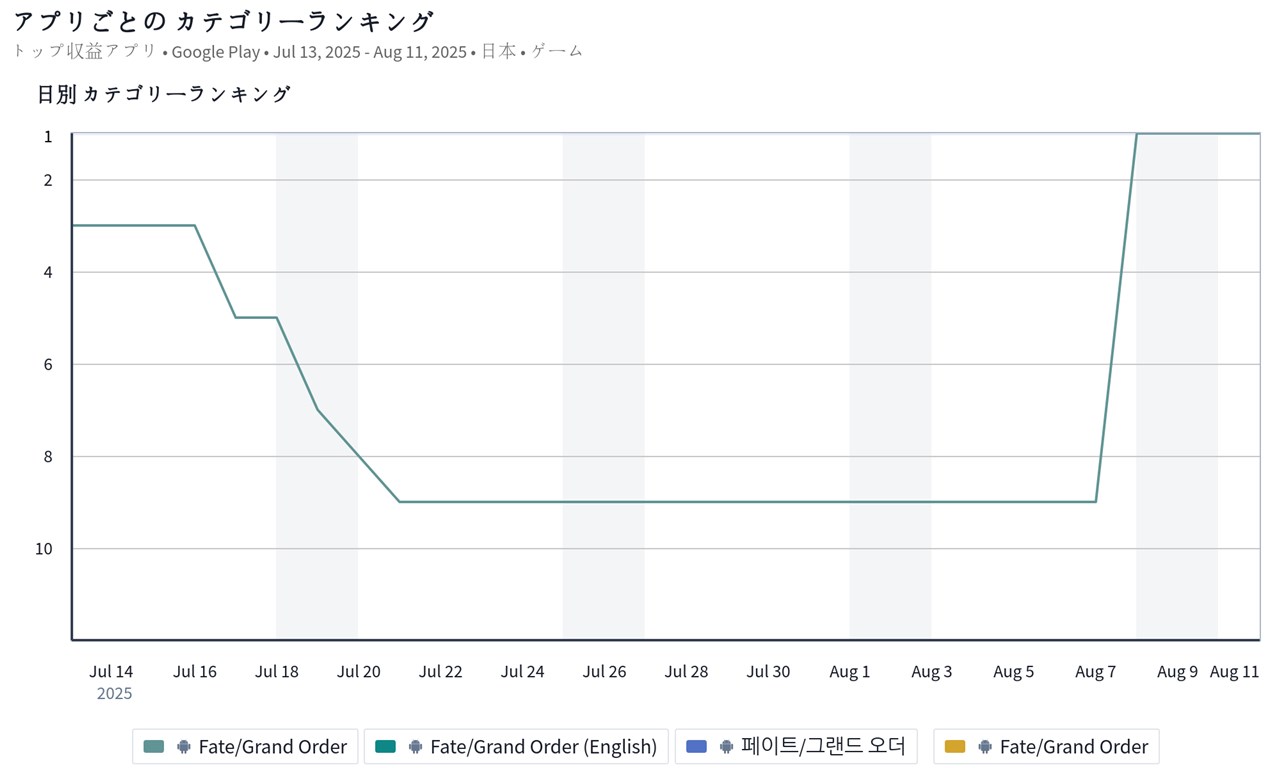
Task: Click the アプリごとの カテゴリーランキング title
Action: click(x=223, y=21)
